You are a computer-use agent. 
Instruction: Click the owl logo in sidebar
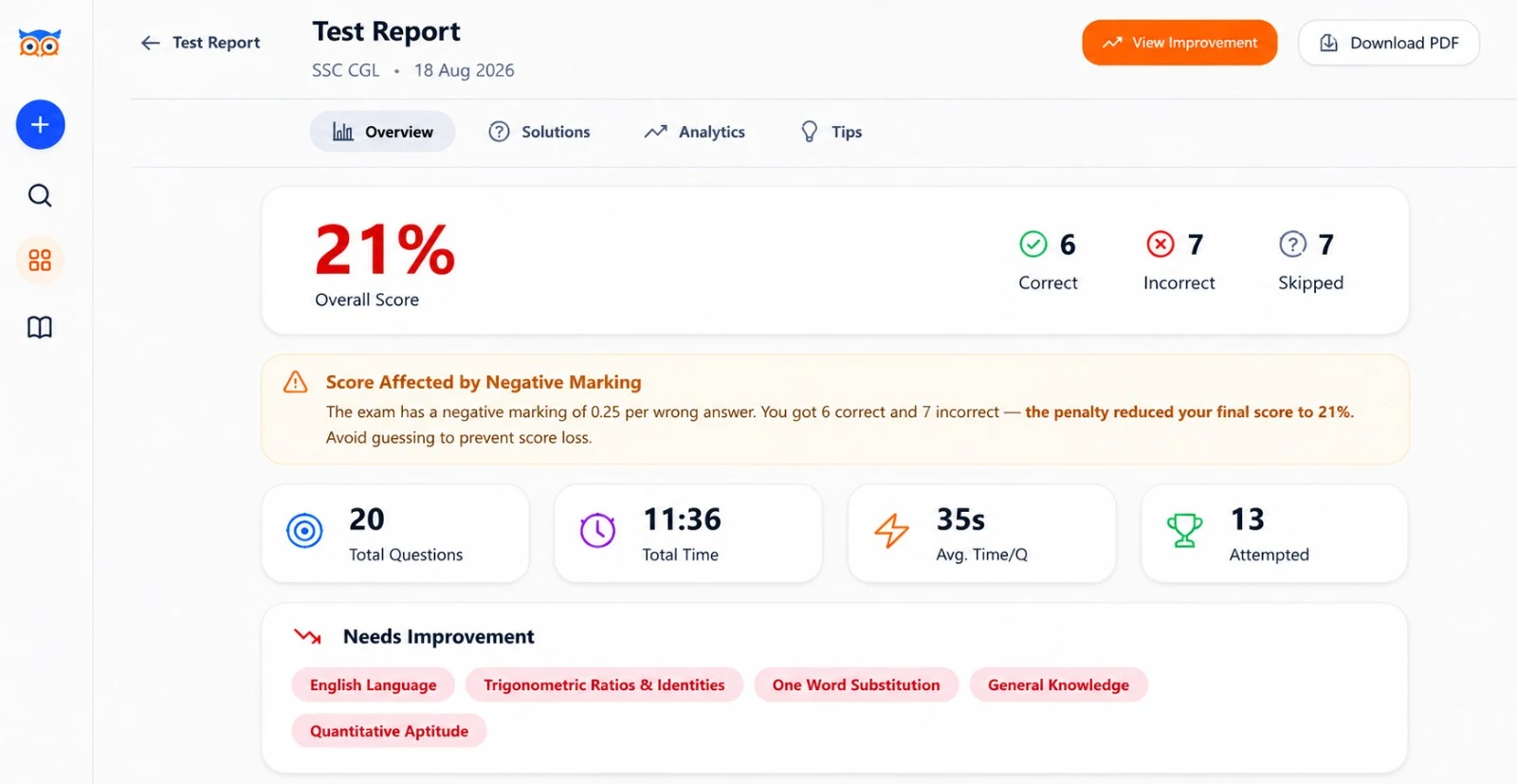coord(40,44)
